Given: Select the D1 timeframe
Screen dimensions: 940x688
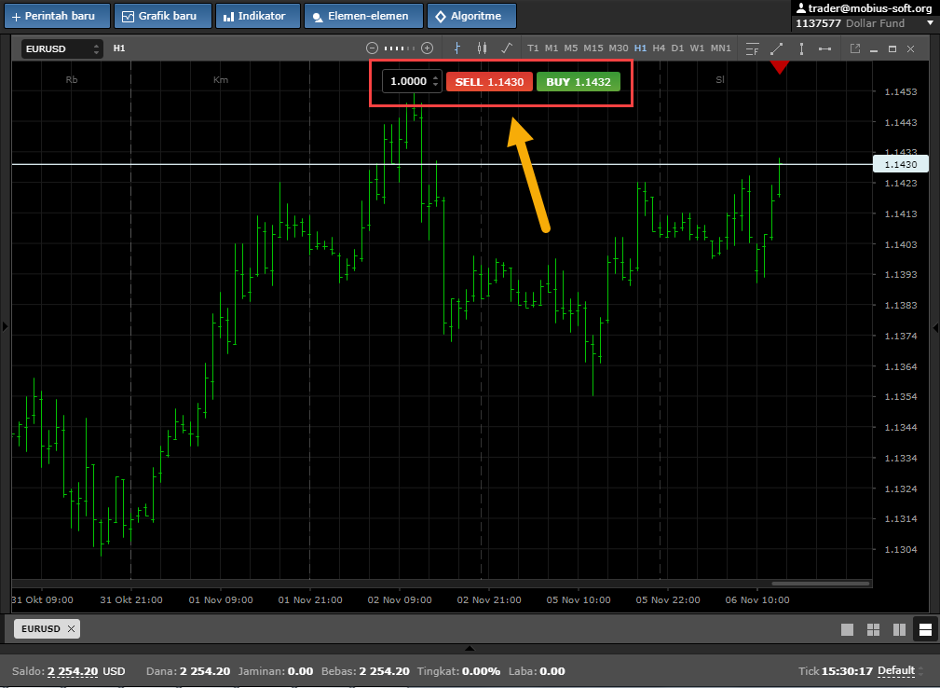Looking at the screenshot, I should pyautogui.click(x=677, y=49).
